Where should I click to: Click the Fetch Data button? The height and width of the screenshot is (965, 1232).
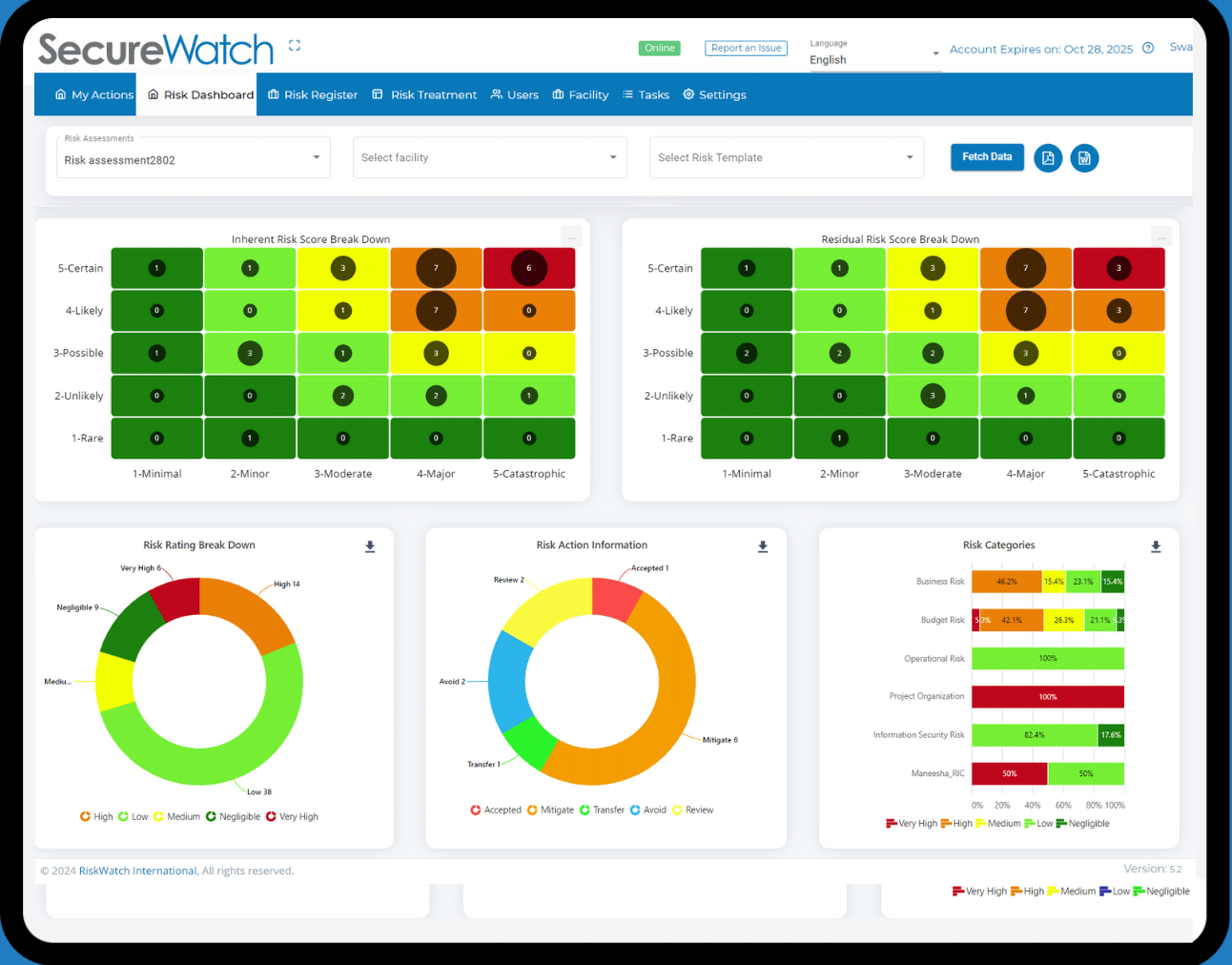[x=987, y=156]
